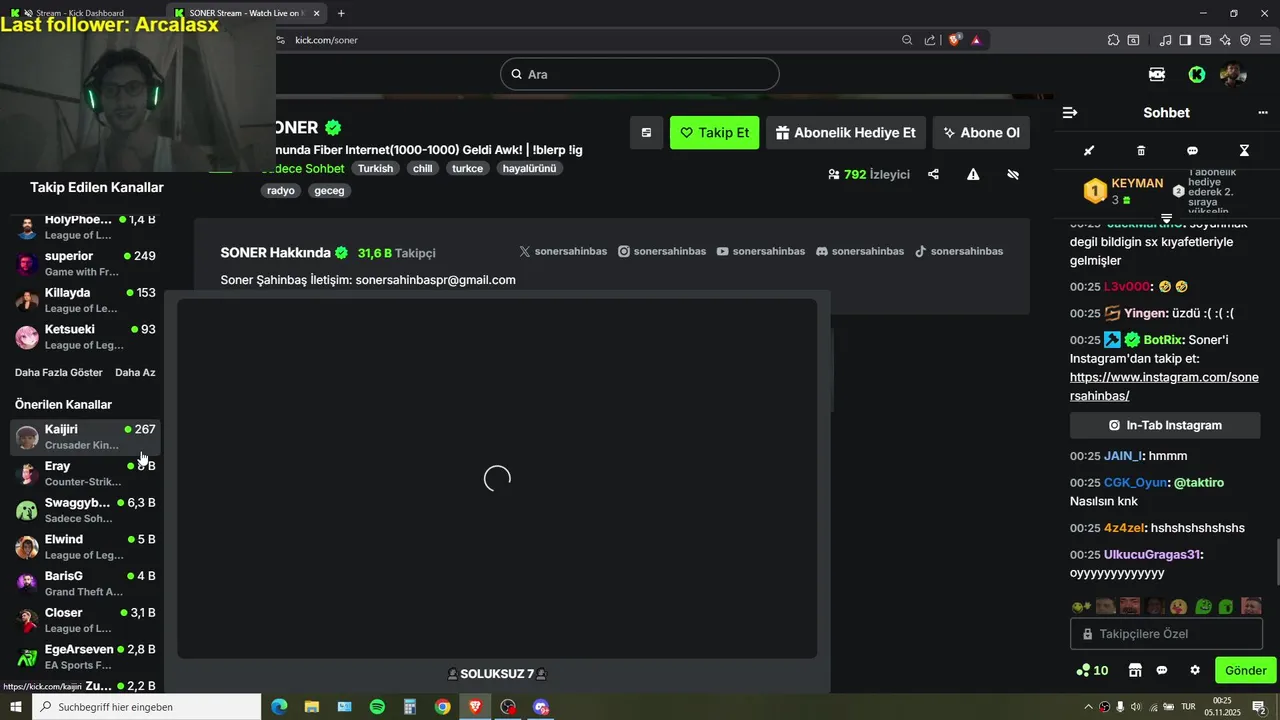Open Discord link sonersahinbas
Viewport: 1280px width, 720px height.
(859, 251)
